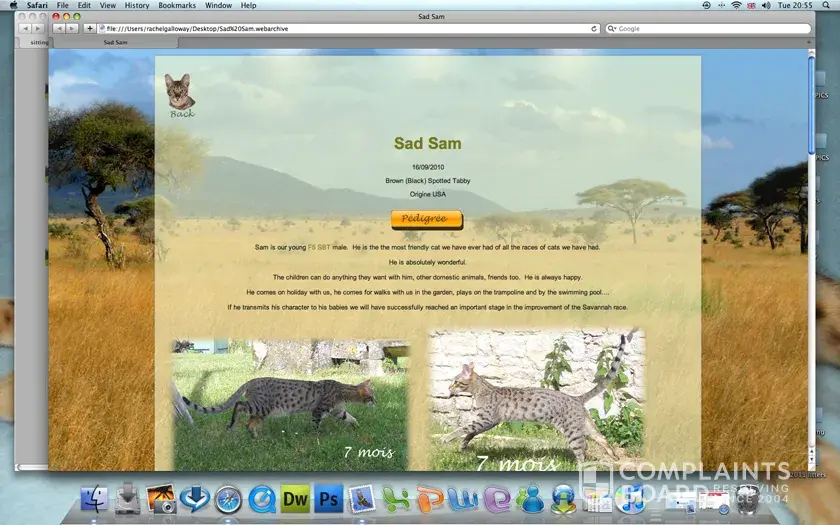Open the Bookmarks menu
The height and width of the screenshot is (525, 840).
pos(176,5)
